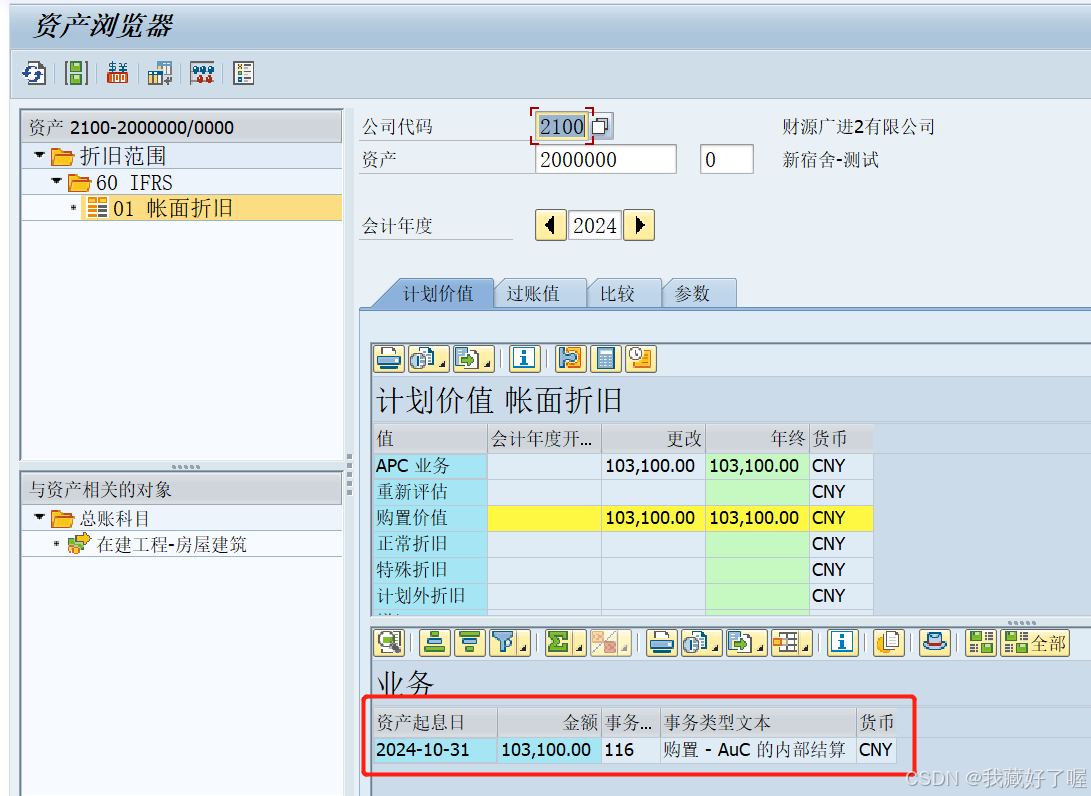Click the orange-blue currency translation icon

point(569,359)
